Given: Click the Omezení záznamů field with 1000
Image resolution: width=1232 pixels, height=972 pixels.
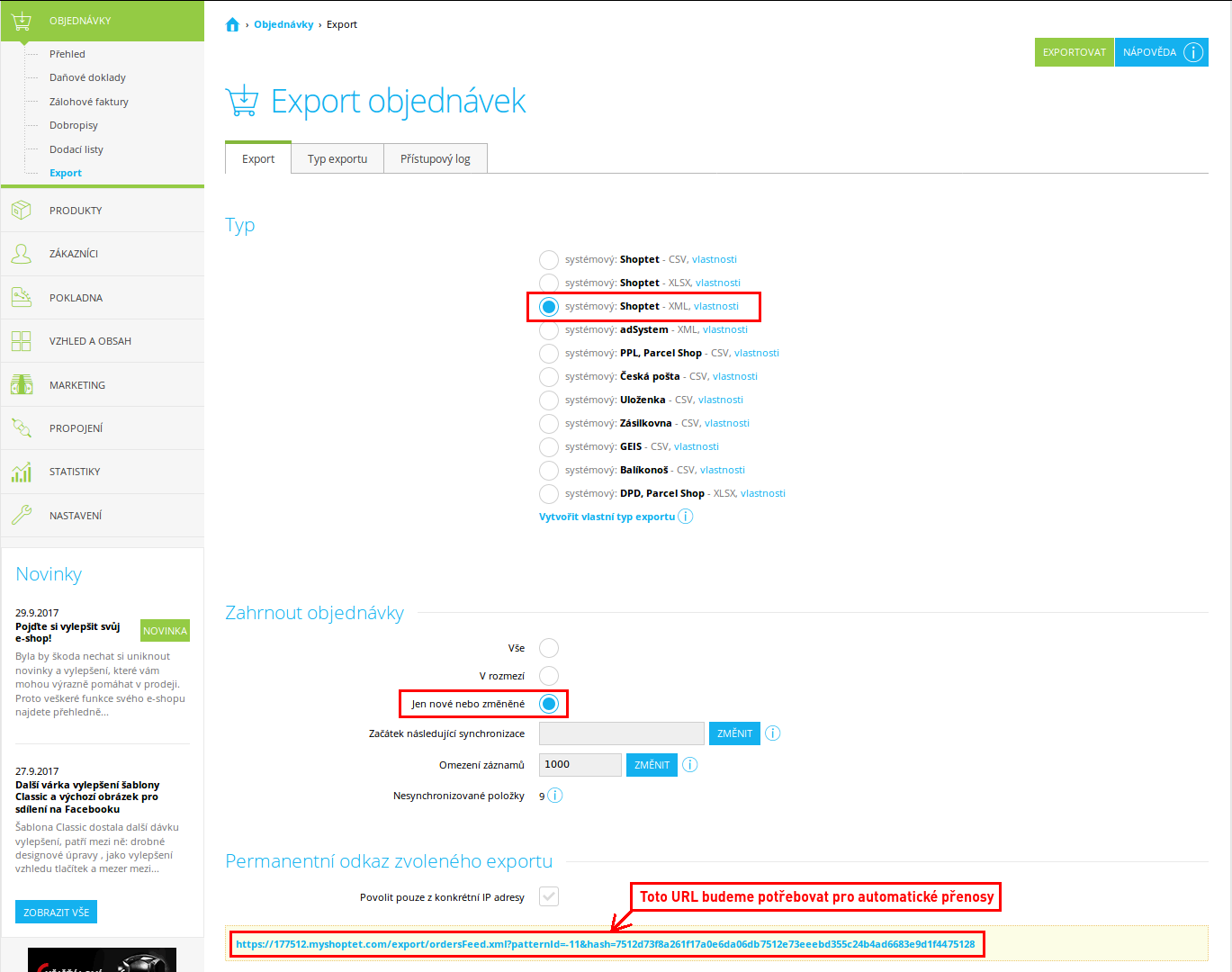Looking at the screenshot, I should (x=580, y=765).
